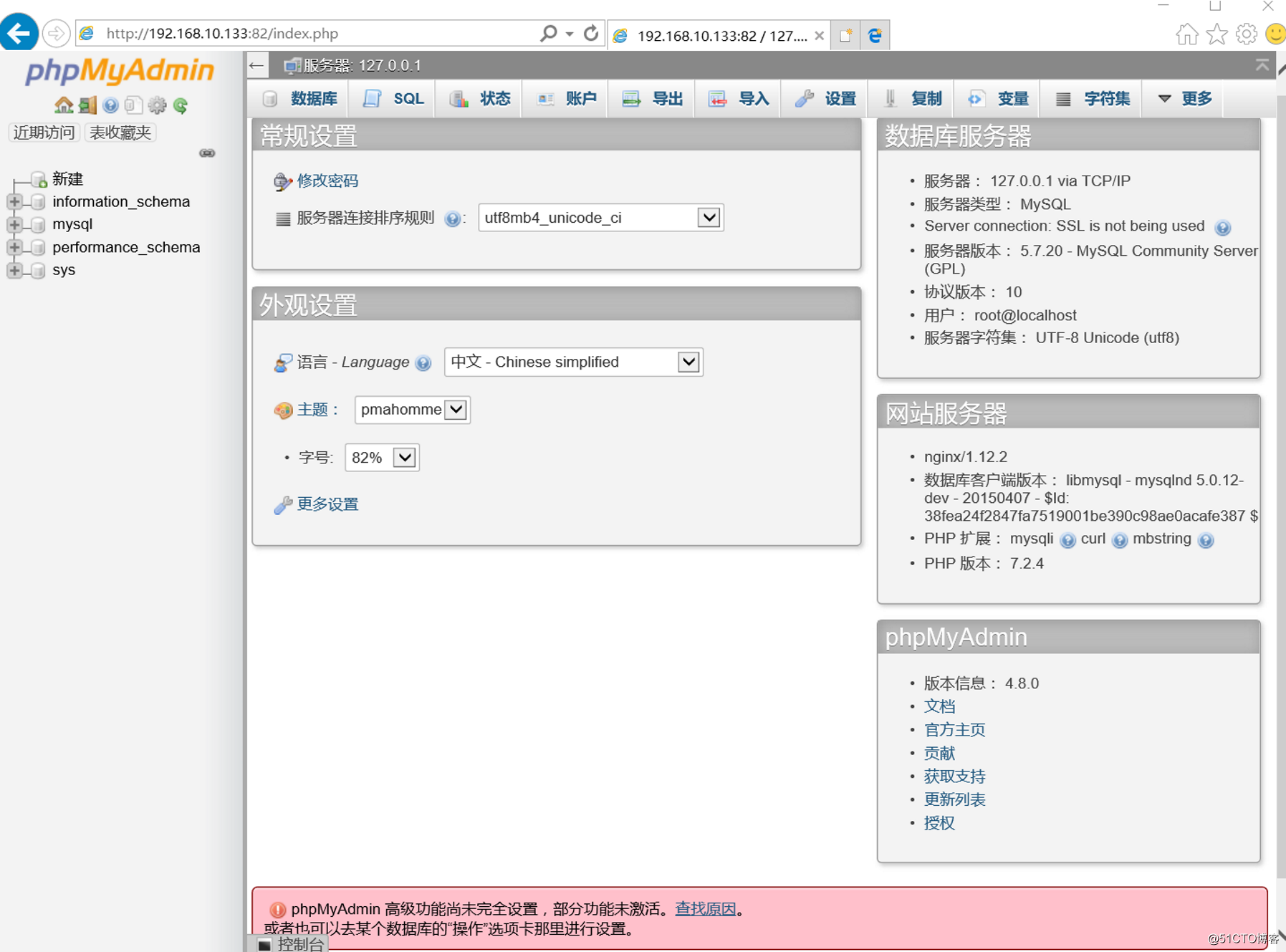Open the pmahomme theme dropdown

pyautogui.click(x=412, y=410)
